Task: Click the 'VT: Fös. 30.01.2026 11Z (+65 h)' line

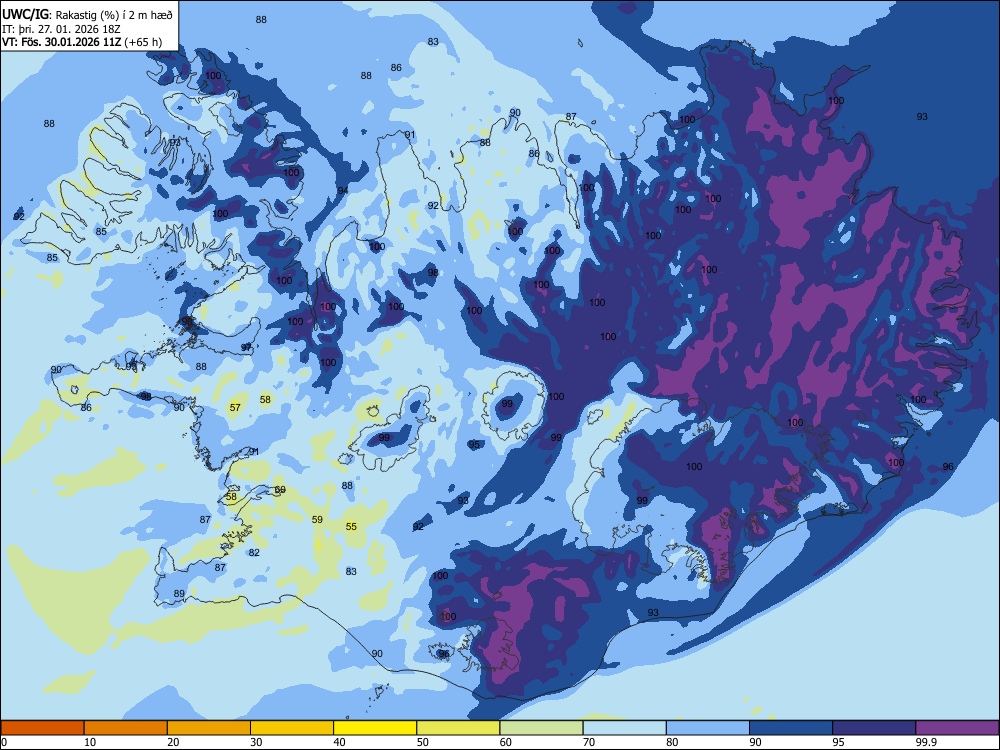Action: [x=82, y=42]
